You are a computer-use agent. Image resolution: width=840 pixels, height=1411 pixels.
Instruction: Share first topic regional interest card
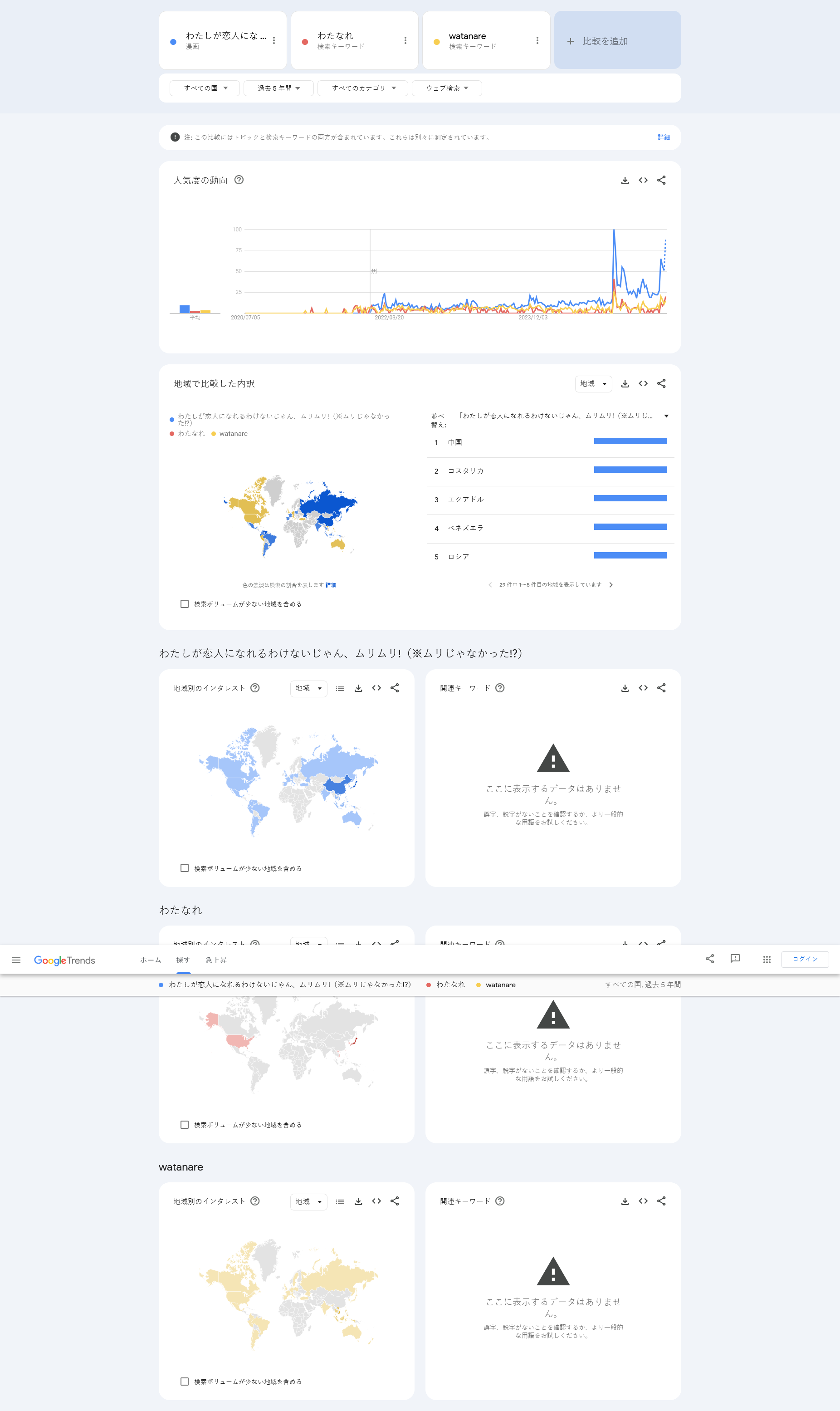point(395,689)
